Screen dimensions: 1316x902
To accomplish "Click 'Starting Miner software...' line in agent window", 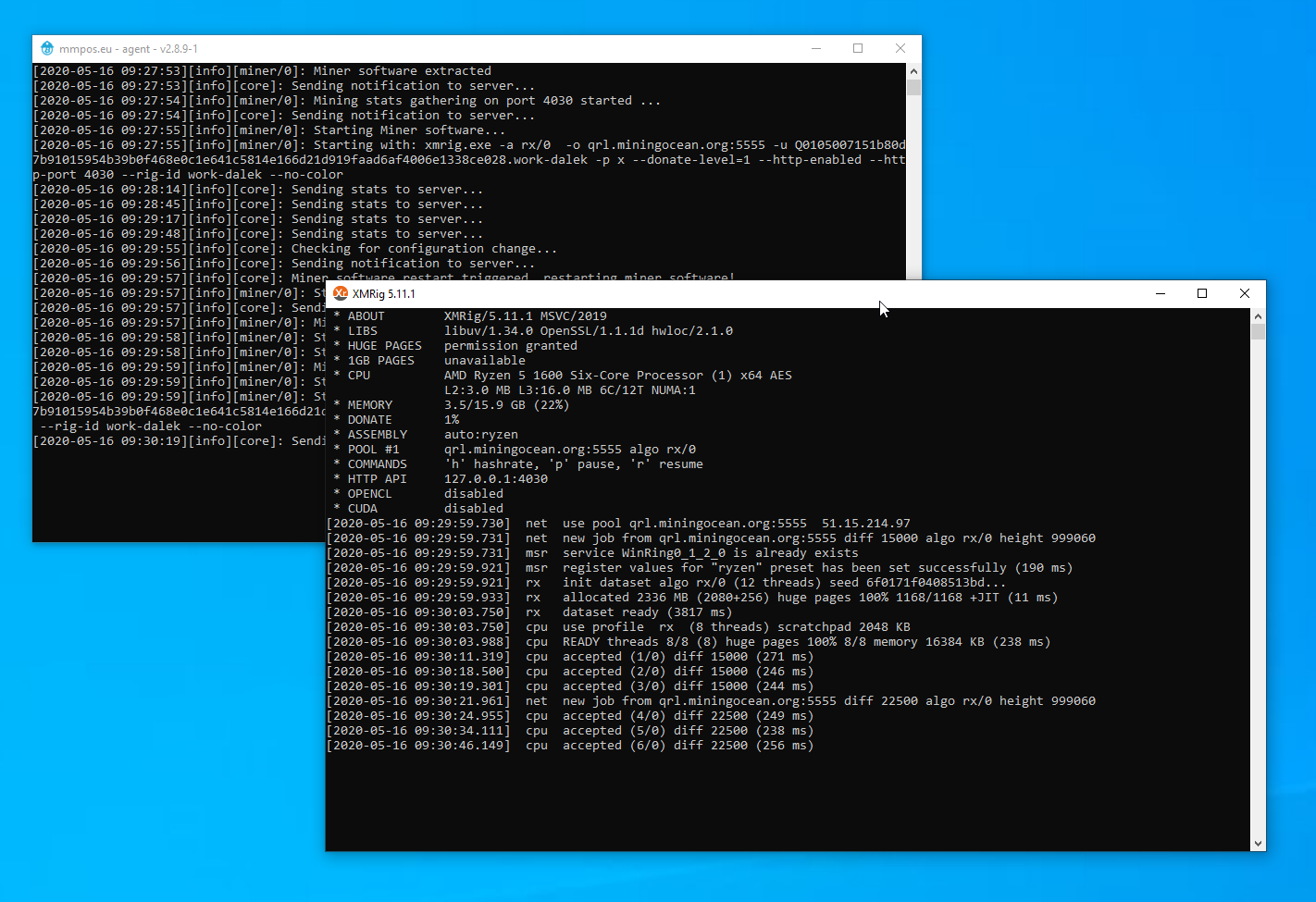I will pos(269,130).
